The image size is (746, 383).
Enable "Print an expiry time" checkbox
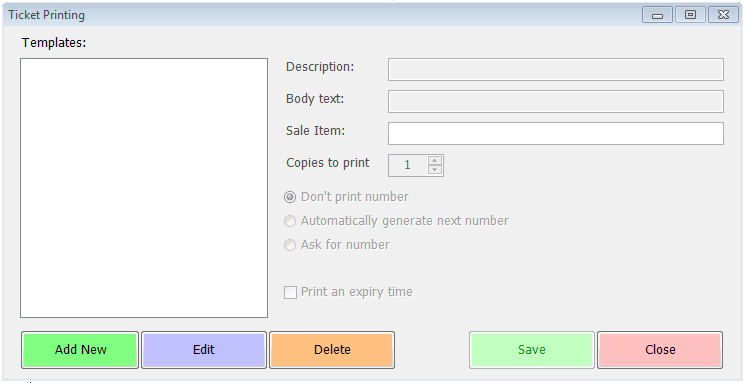point(290,292)
